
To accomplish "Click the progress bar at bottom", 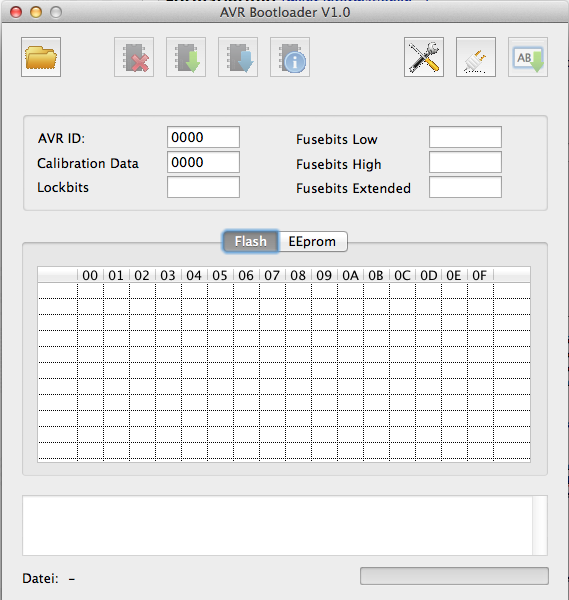I will click(454, 576).
